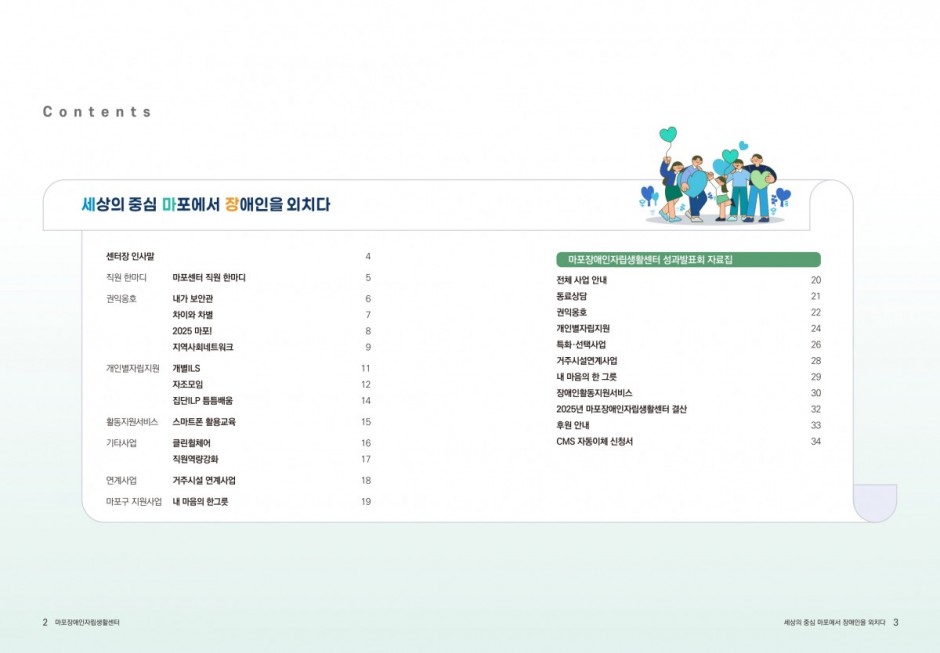Click the footer page number 2

(45, 622)
